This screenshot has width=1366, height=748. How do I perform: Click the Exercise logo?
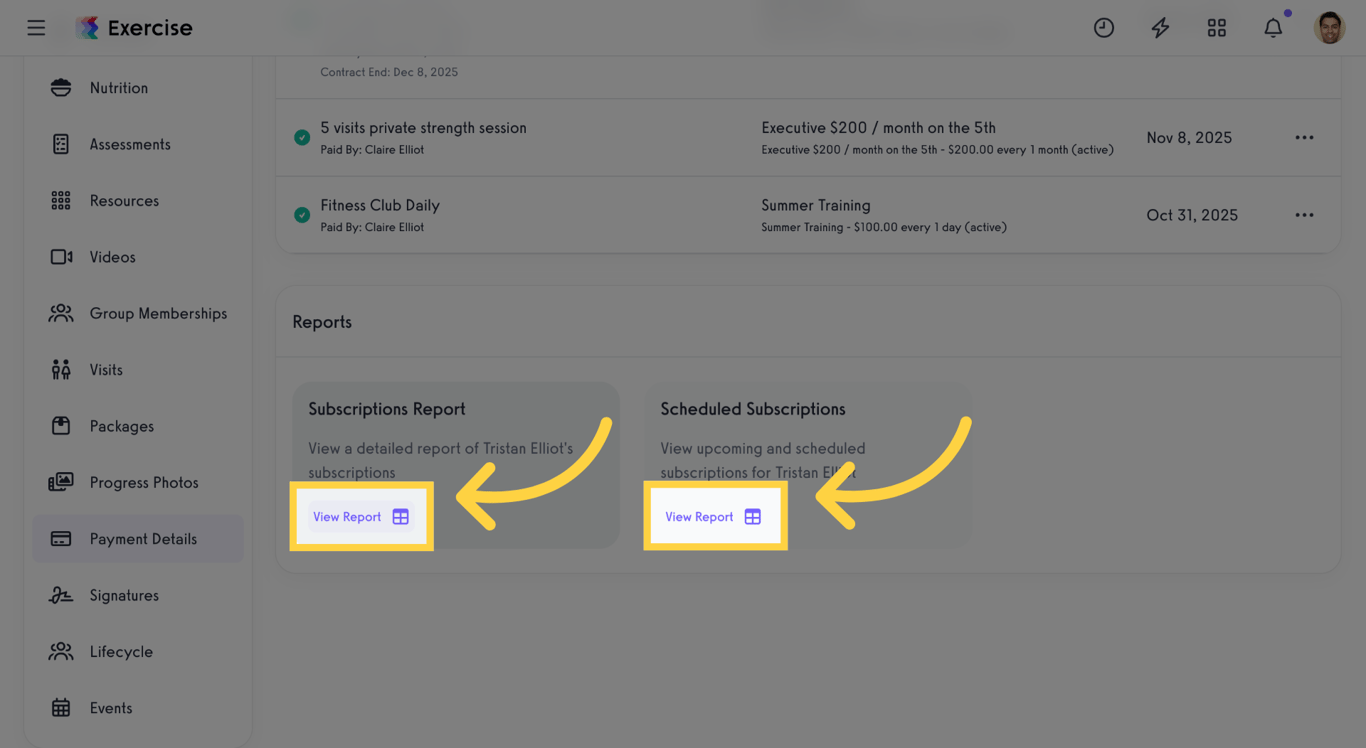(134, 28)
